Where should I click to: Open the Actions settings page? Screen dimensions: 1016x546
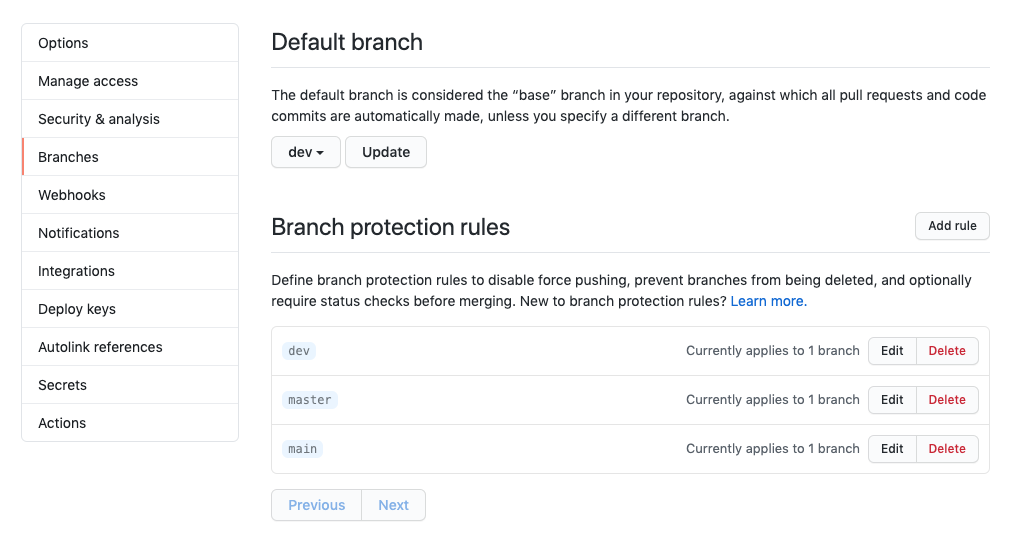(62, 423)
